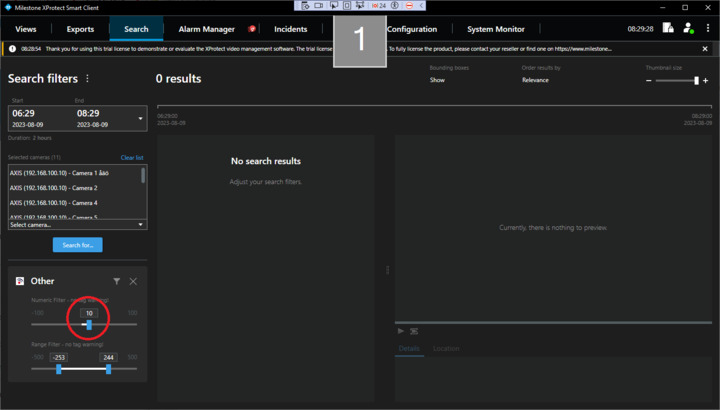Open the top-right vertical dots menu
The width and height of the screenshot is (720, 410).
[x=708, y=29]
